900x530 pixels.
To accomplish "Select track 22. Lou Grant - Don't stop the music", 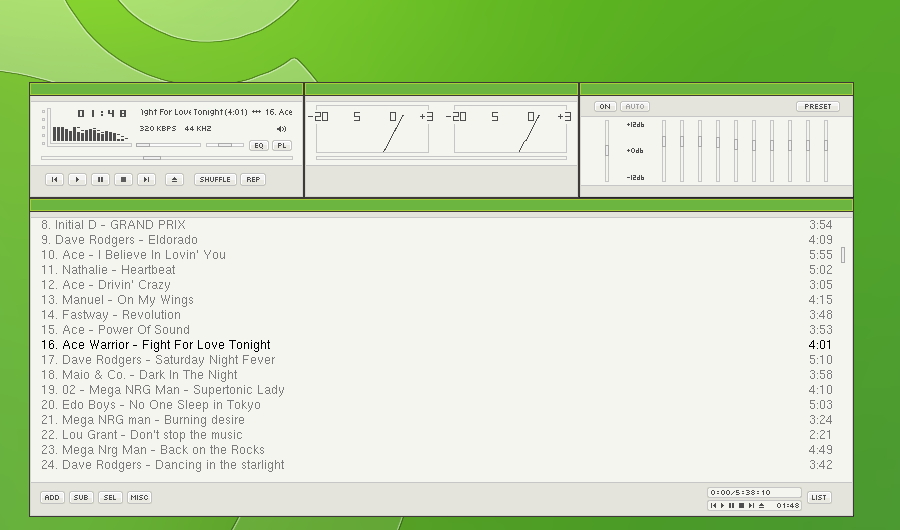I will click(437, 435).
